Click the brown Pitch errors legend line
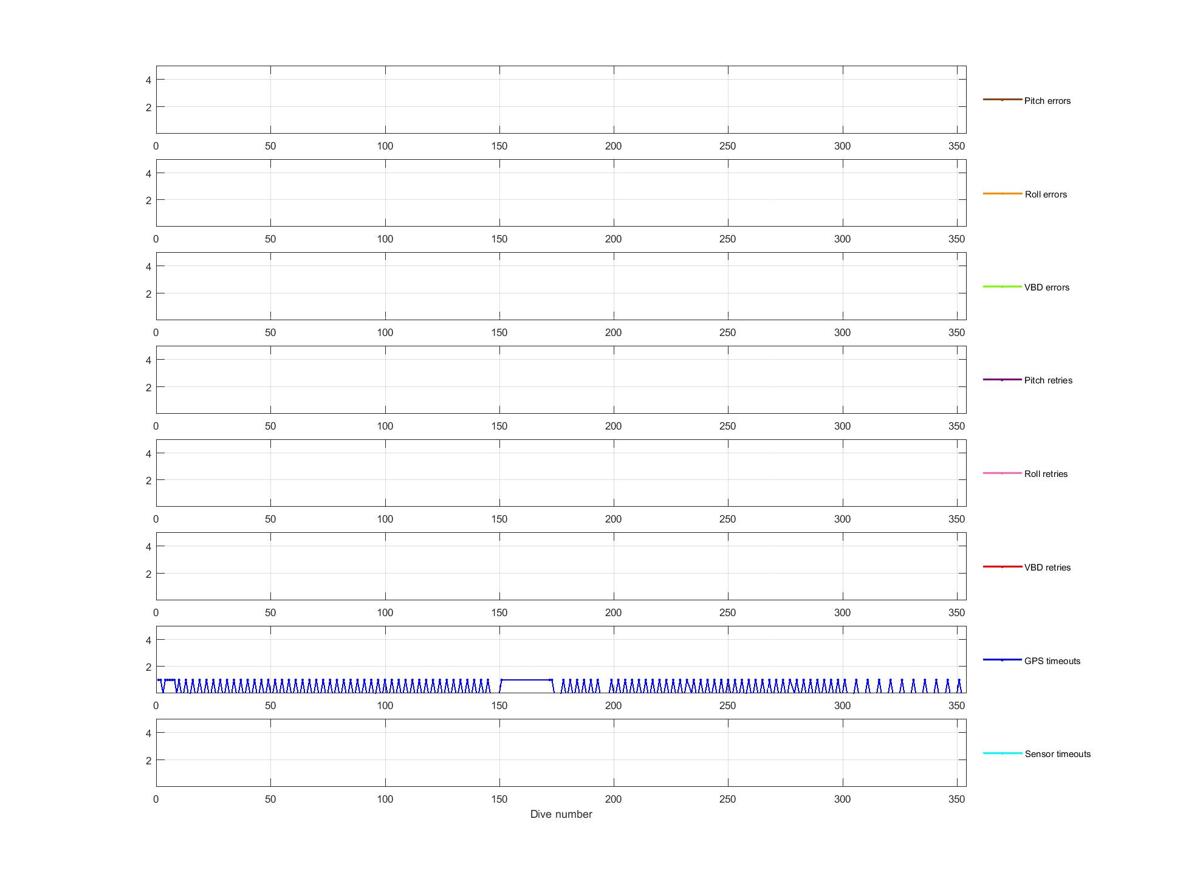This screenshot has width=1200, height=885. point(1002,100)
